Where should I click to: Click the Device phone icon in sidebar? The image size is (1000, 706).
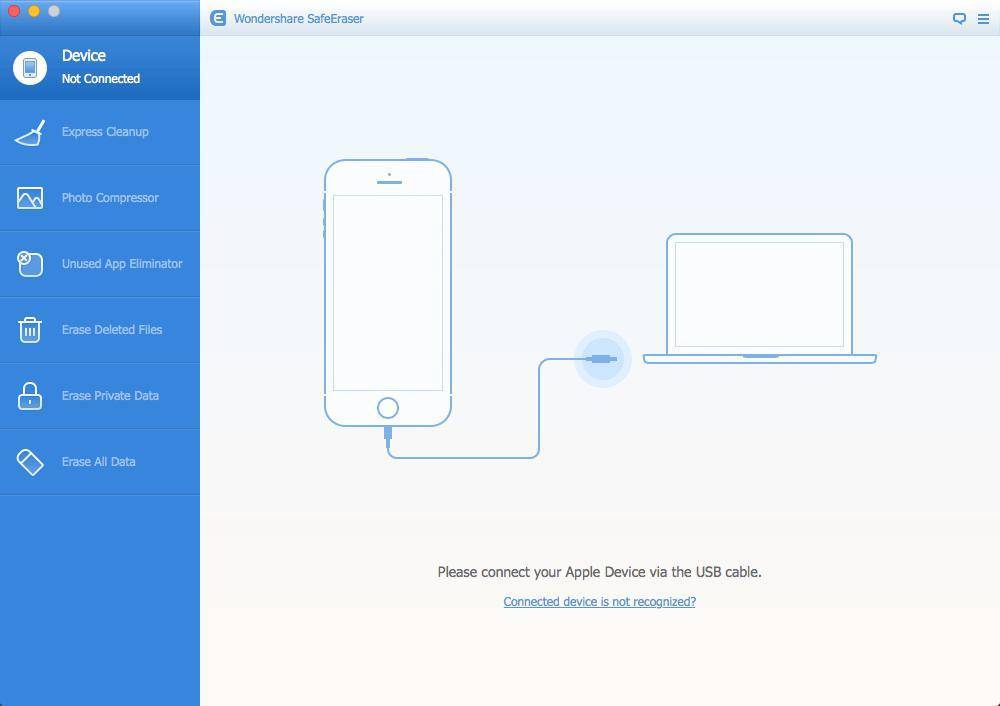coord(30,68)
